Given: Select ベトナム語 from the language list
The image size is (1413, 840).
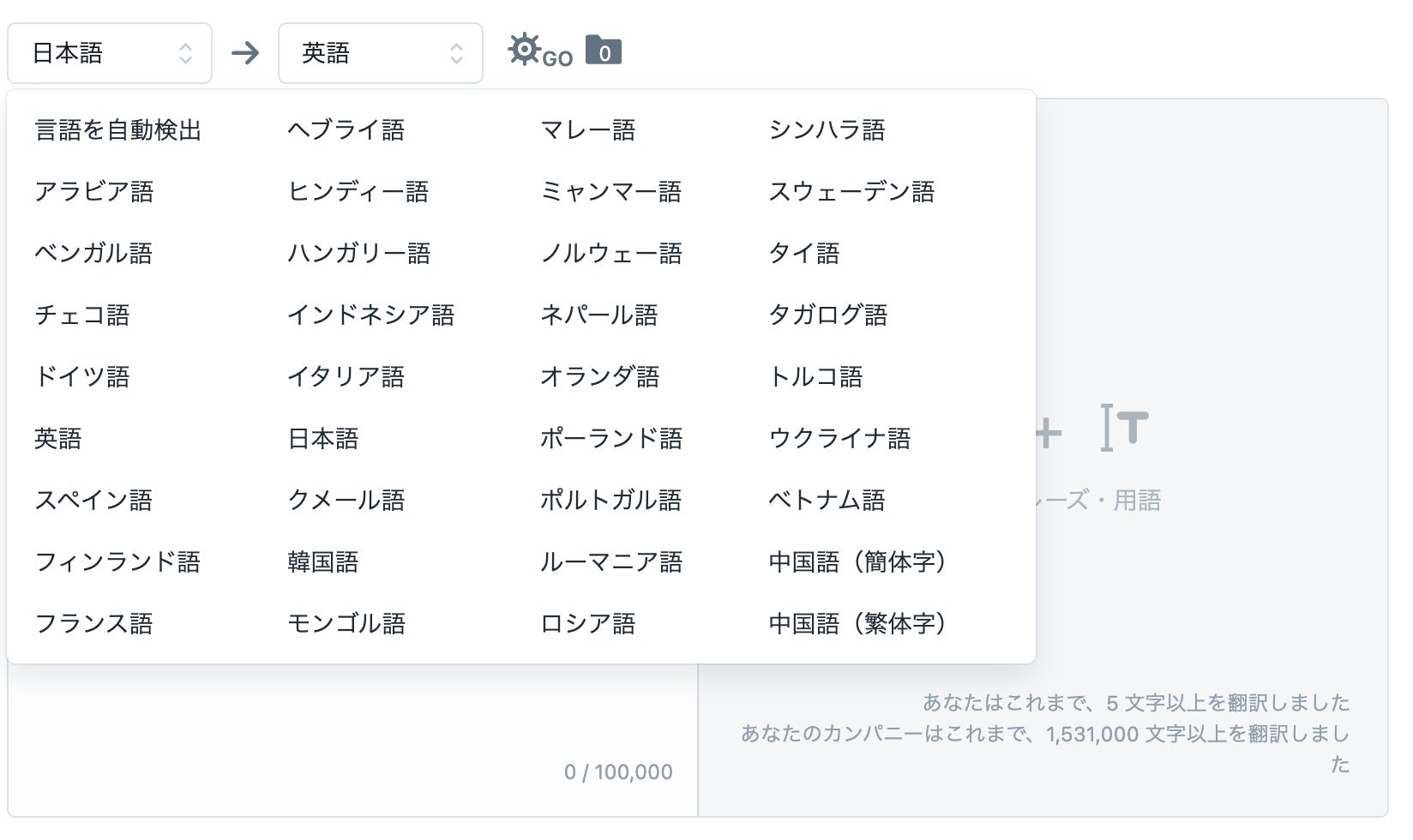Looking at the screenshot, I should point(827,501).
